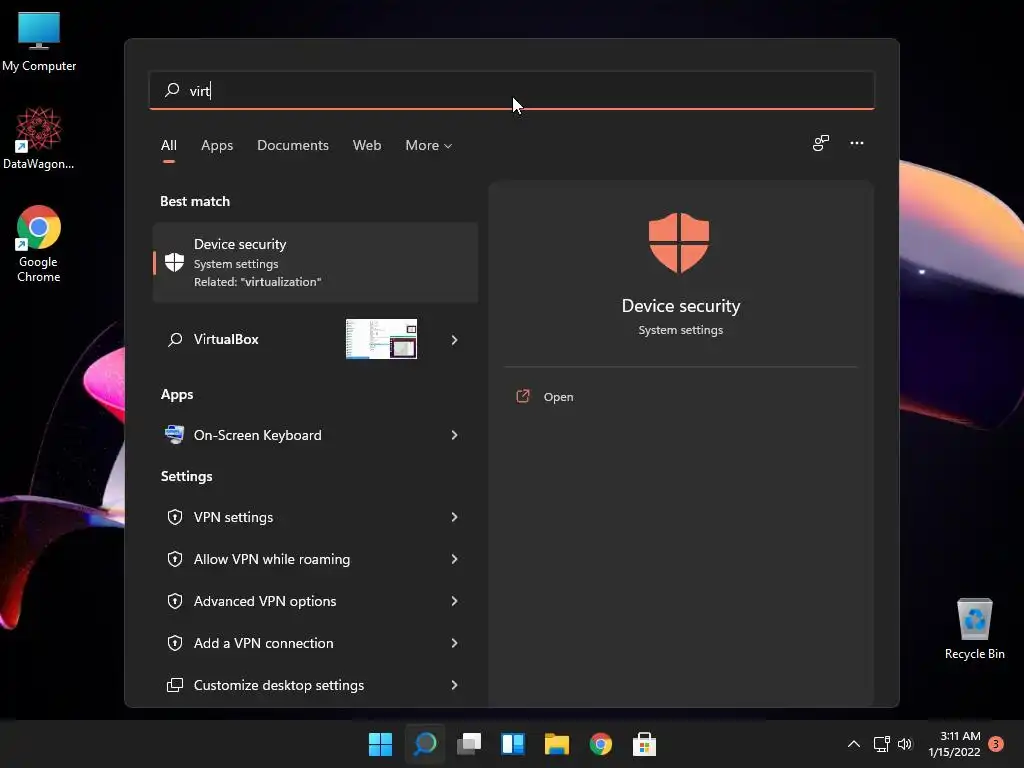Switch to the Documents search tab
Image resolution: width=1024 pixels, height=768 pixels.
293,146
